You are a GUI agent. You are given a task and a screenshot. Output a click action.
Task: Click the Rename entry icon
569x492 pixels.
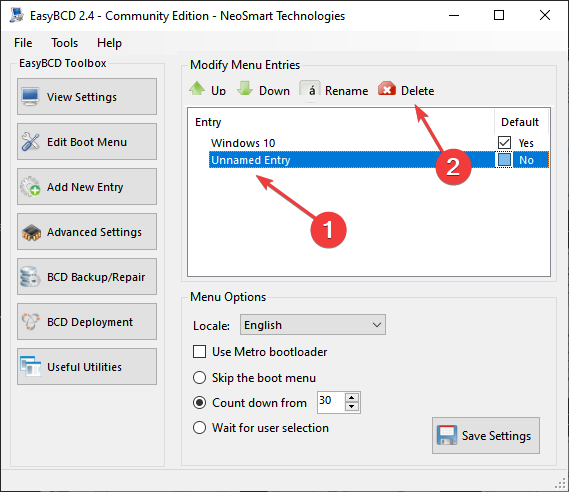point(310,89)
